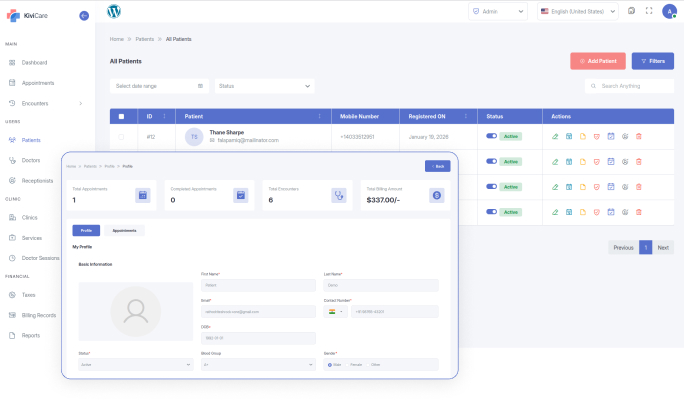Open Patients in the sidebar
The width and height of the screenshot is (684, 400).
[31, 140]
